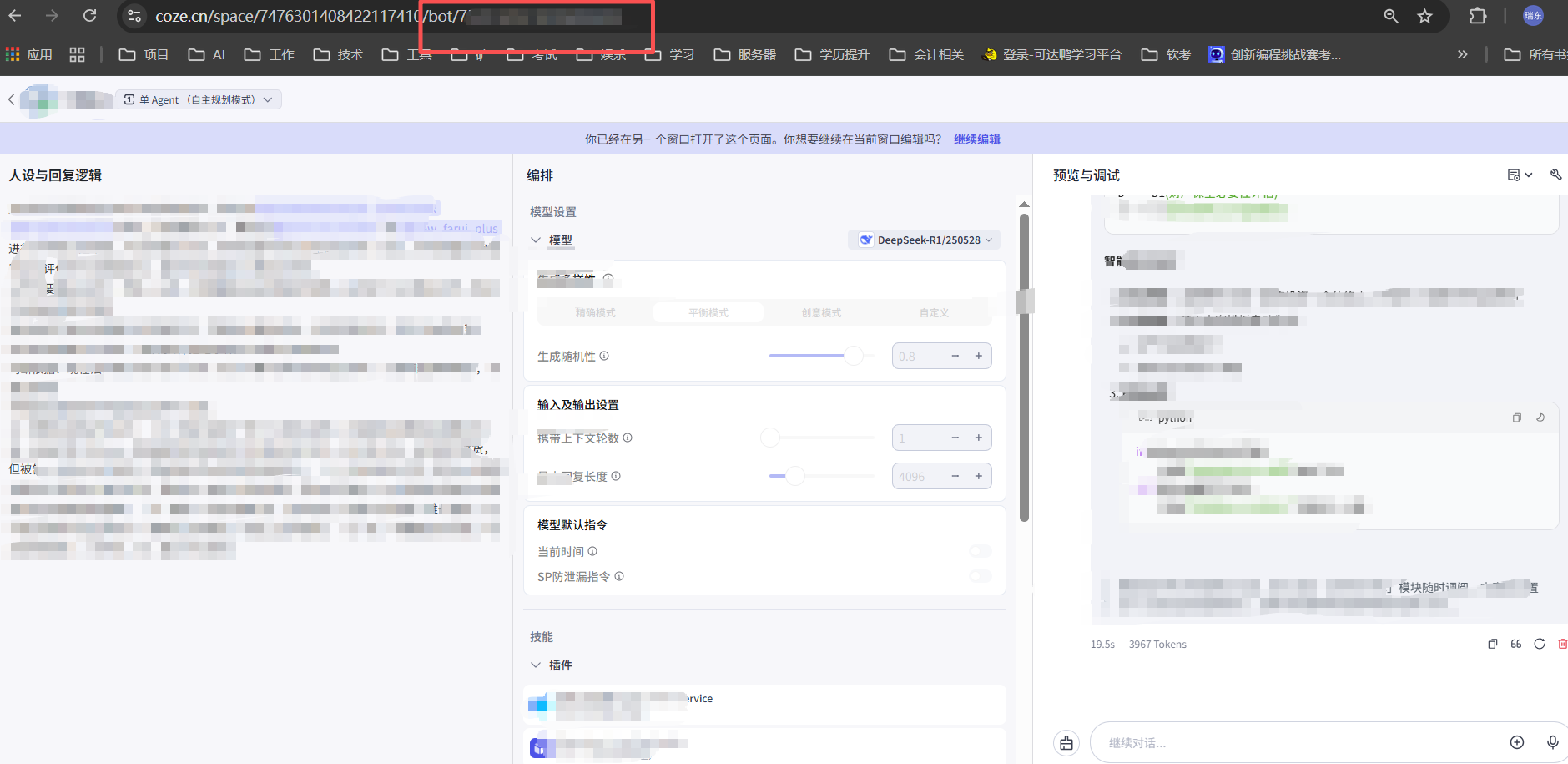Show info tooltip for SP防泄漏指令
This screenshot has height=764, width=1568.
tap(619, 576)
